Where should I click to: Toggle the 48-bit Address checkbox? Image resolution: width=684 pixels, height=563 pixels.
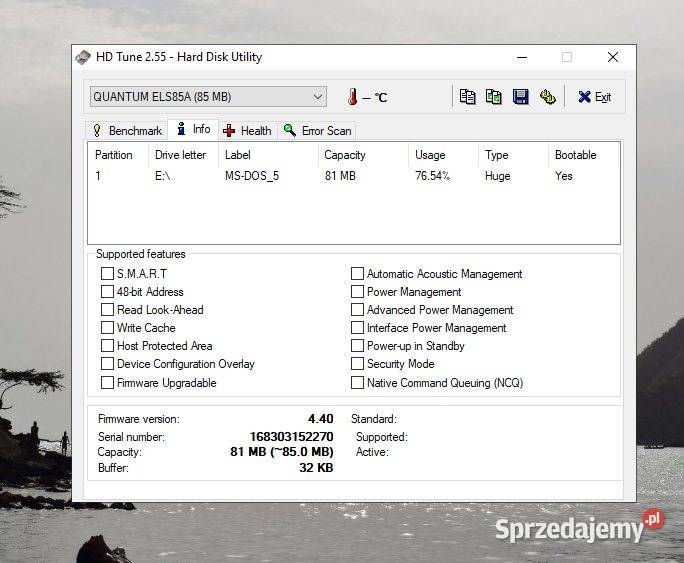coord(107,291)
